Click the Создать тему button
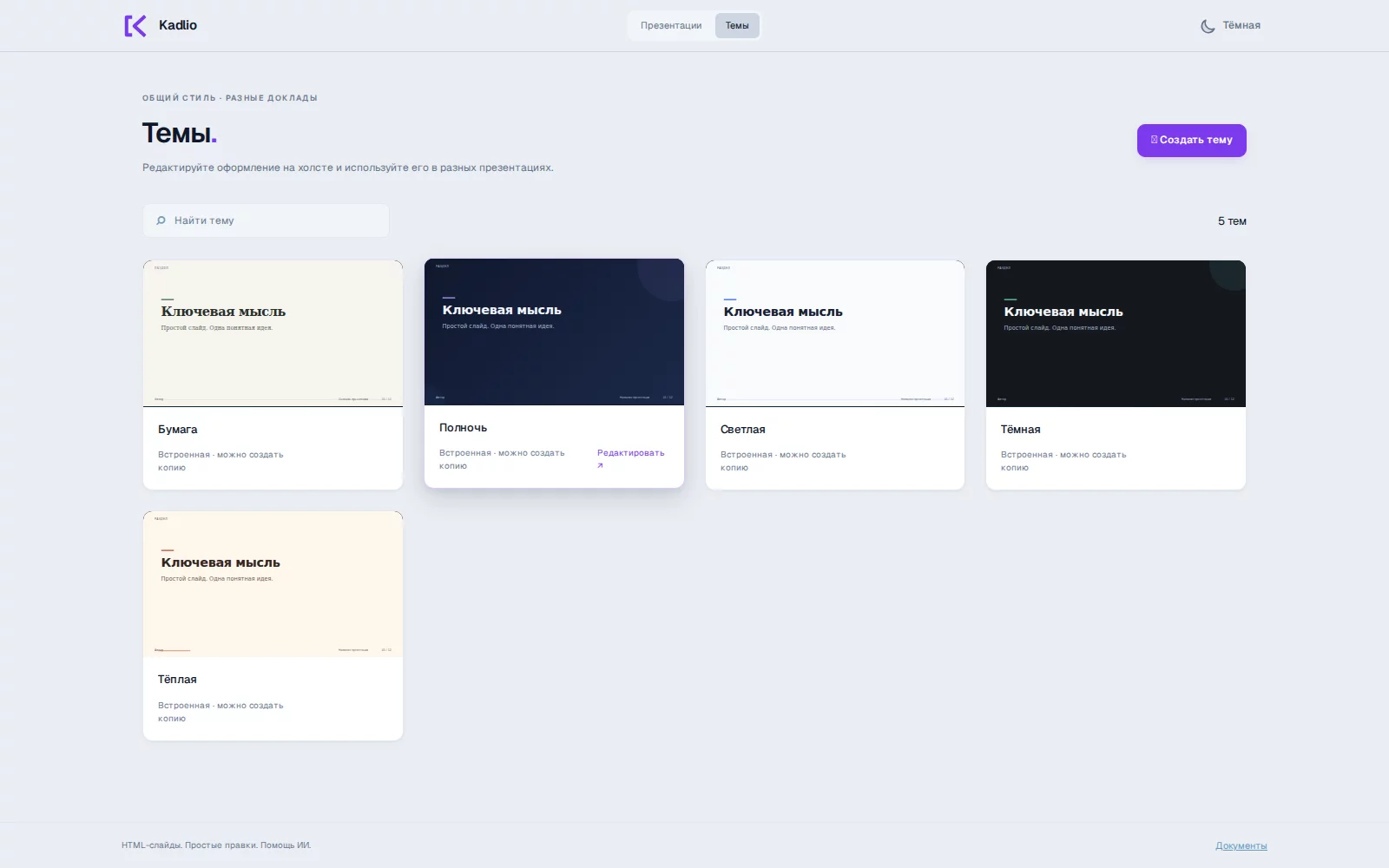The width and height of the screenshot is (1389, 868). coord(1192,141)
